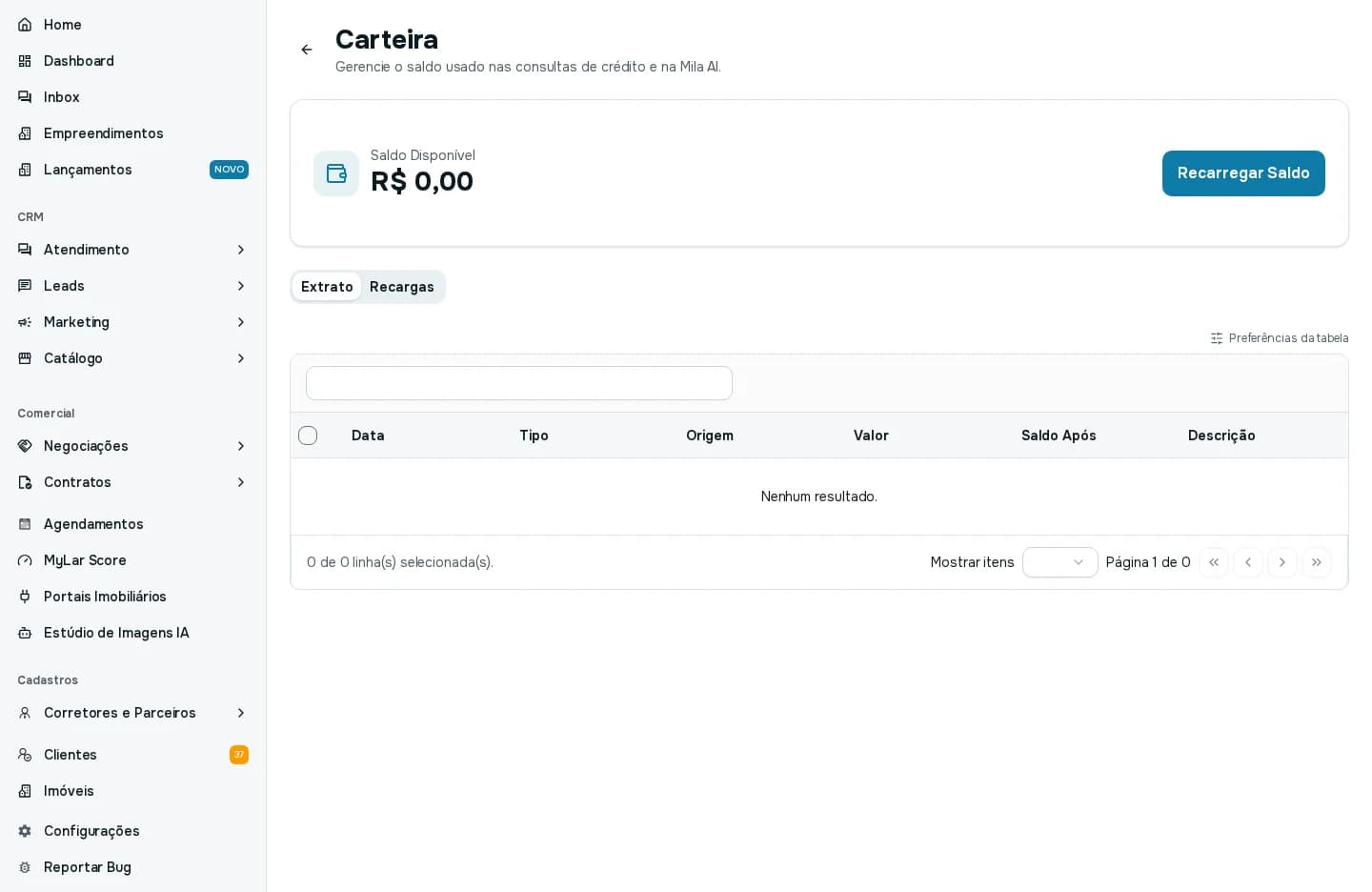The height and width of the screenshot is (892, 1372).
Task: Click the search field above the table
Action: 519,383
